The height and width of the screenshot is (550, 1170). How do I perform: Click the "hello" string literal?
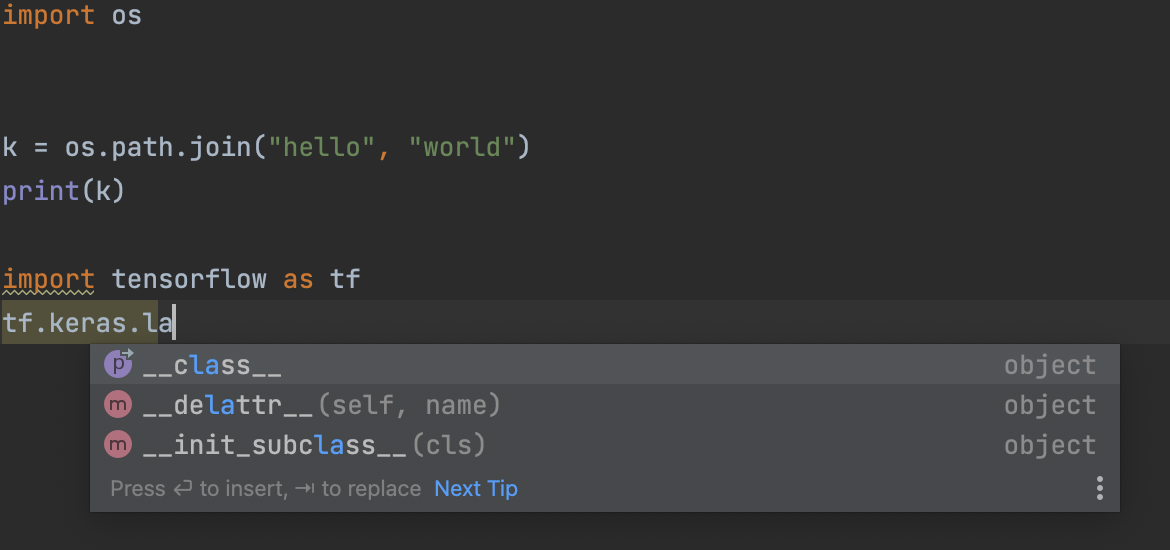(322, 147)
